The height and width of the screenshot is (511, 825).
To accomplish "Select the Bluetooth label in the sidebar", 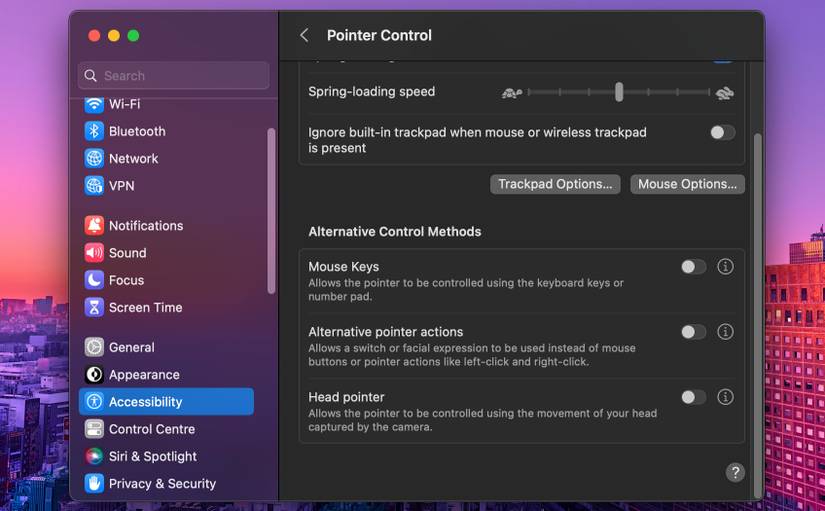I will click(137, 131).
